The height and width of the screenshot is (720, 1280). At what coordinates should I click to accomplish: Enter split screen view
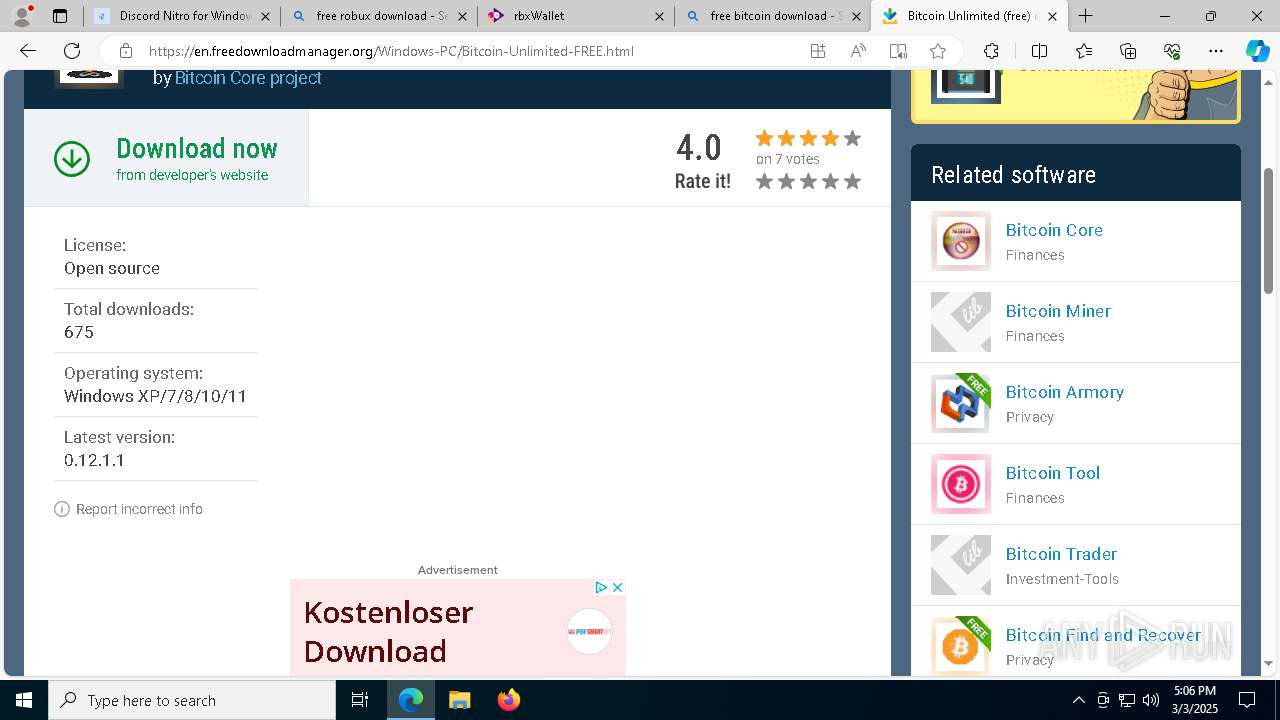(x=1039, y=51)
